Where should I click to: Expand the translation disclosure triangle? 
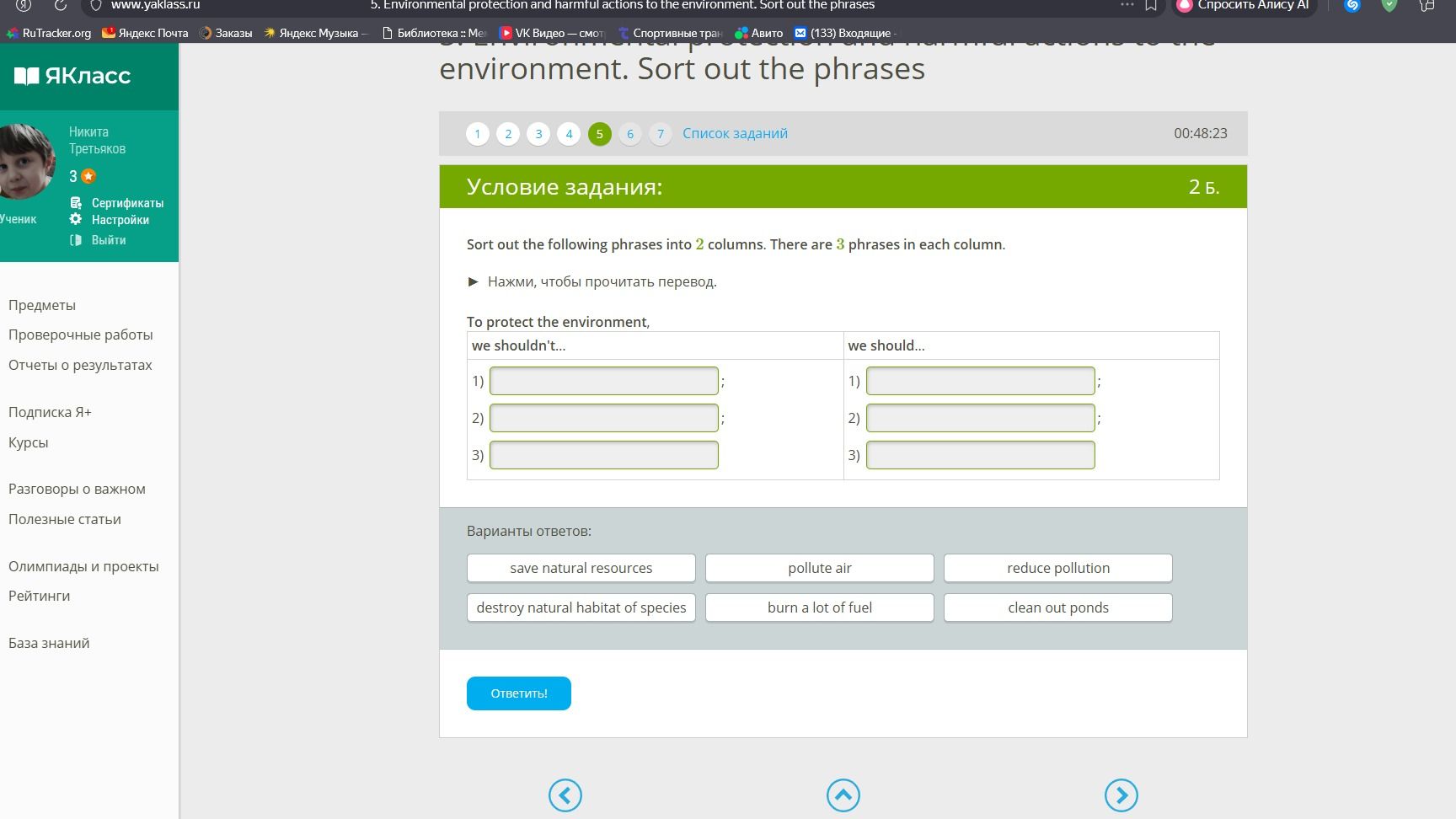[473, 281]
